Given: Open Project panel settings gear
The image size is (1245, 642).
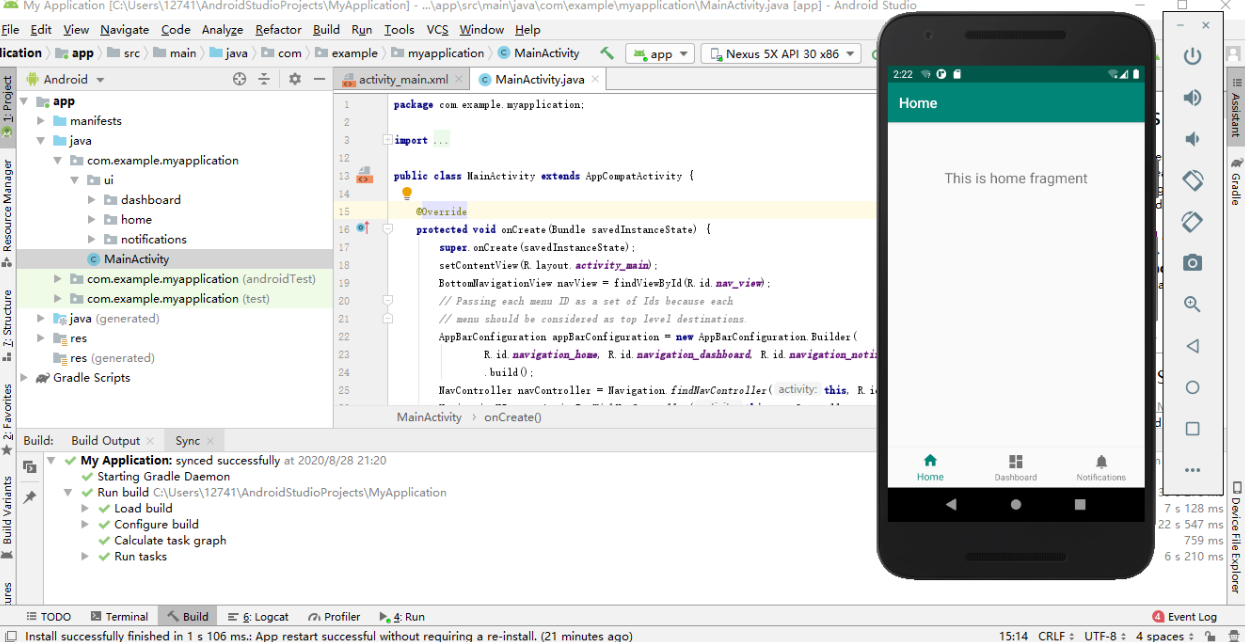Looking at the screenshot, I should click(295, 79).
